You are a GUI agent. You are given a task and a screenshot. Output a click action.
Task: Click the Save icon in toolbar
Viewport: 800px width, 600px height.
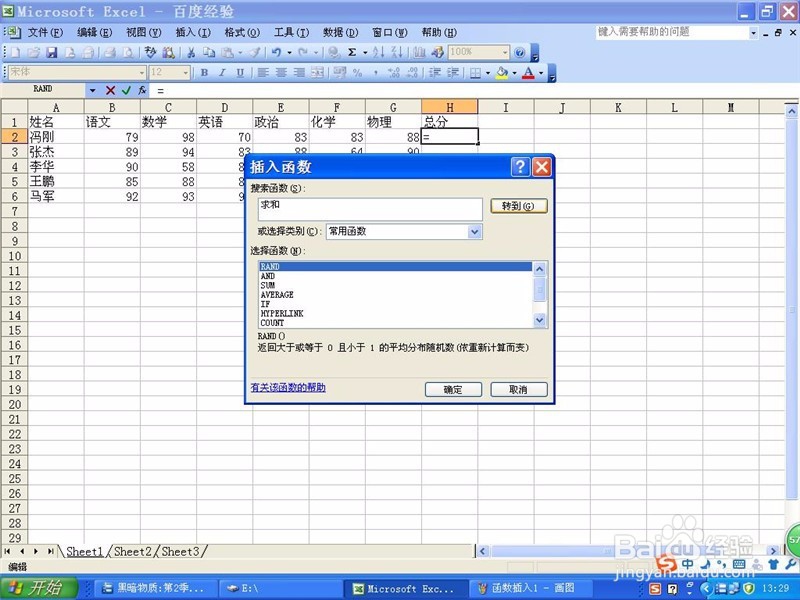pos(52,53)
